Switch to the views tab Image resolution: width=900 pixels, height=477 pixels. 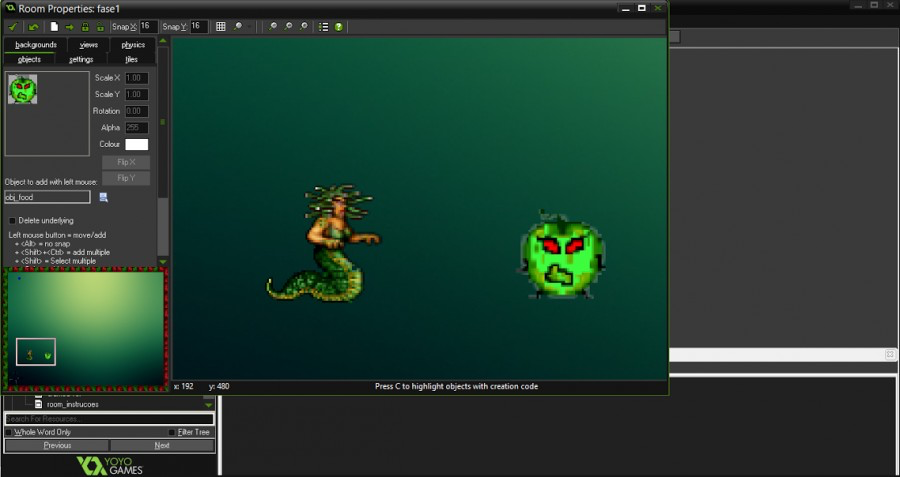tap(88, 45)
